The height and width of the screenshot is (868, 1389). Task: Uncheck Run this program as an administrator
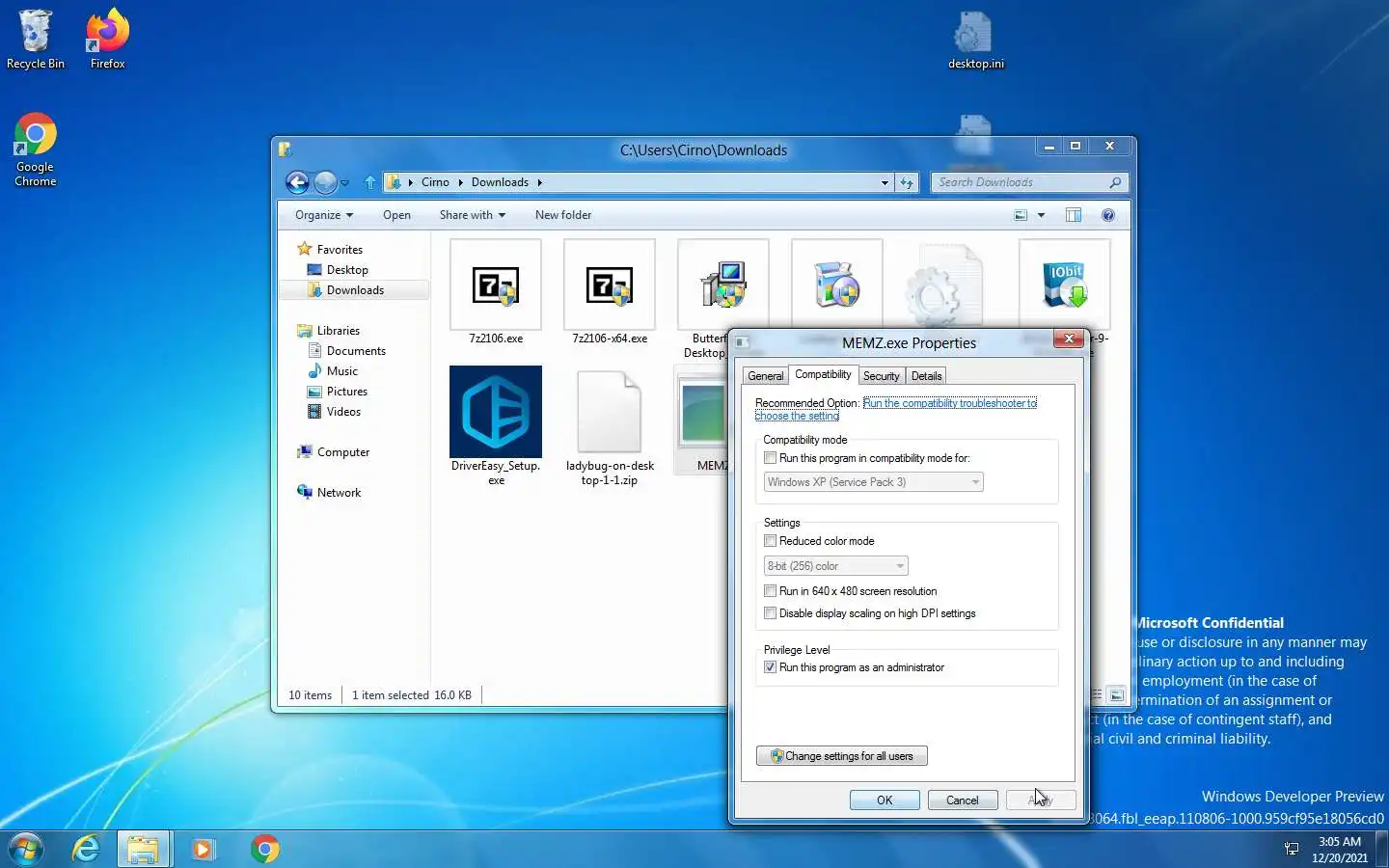click(x=770, y=667)
